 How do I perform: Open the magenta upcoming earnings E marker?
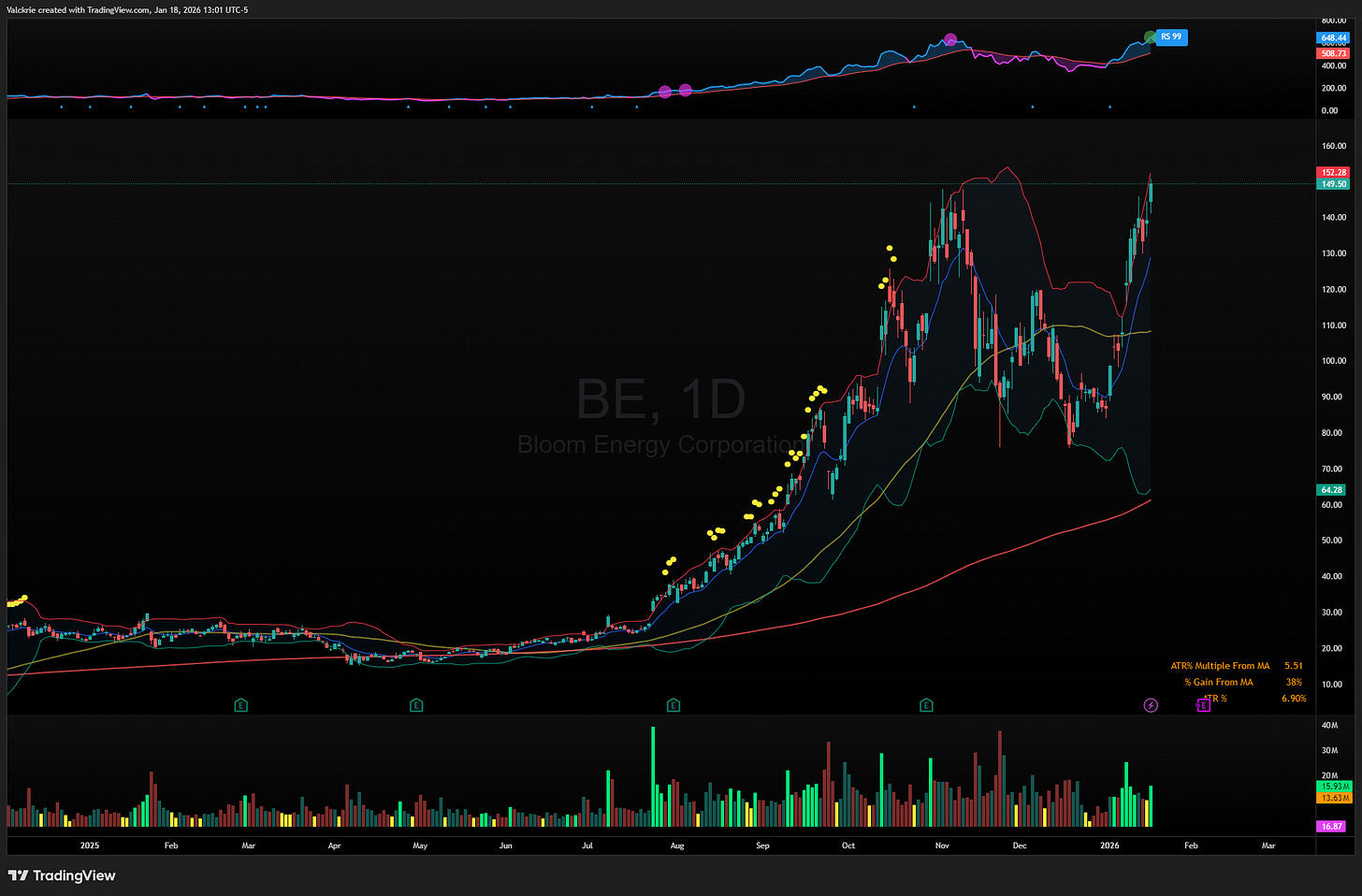[1204, 705]
